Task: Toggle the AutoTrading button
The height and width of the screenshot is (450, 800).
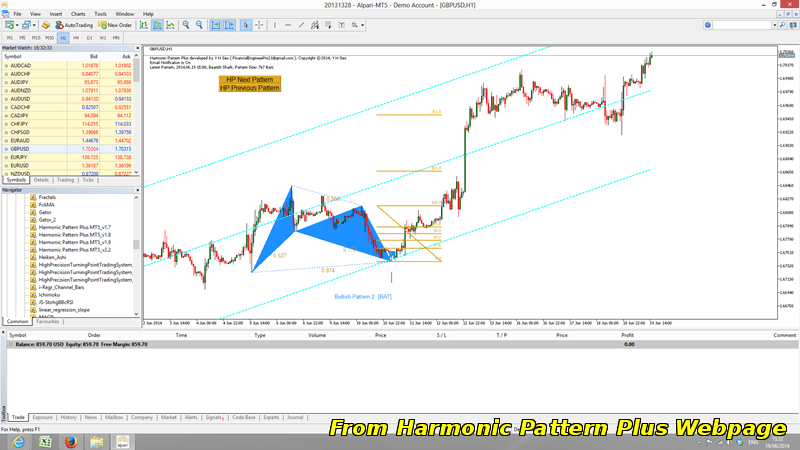Action: [74, 25]
